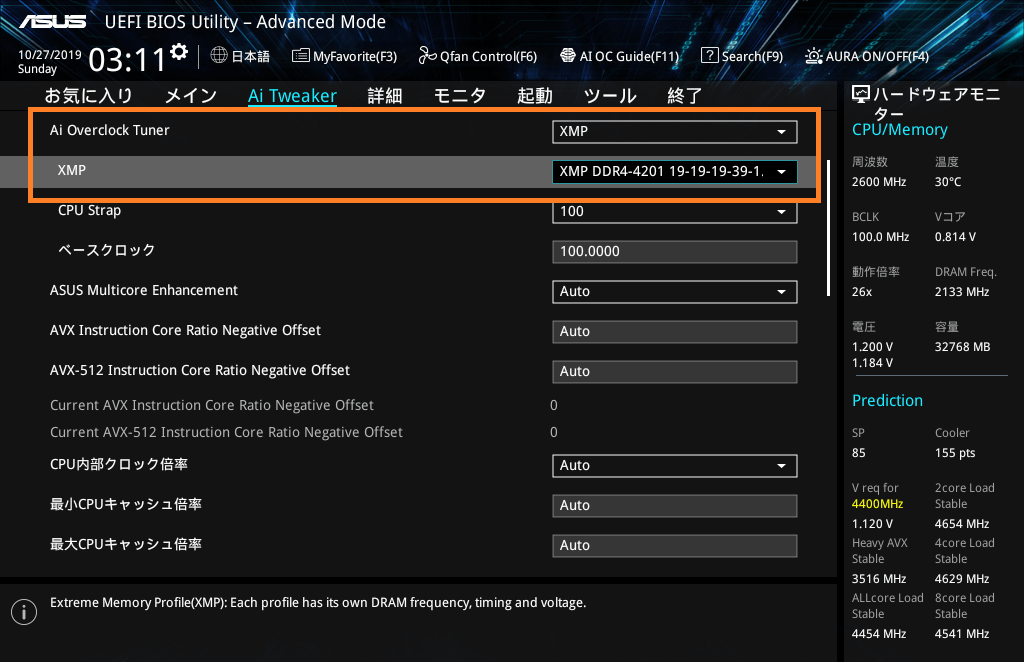Click the 100.0 MHz BCLK value

[880, 237]
